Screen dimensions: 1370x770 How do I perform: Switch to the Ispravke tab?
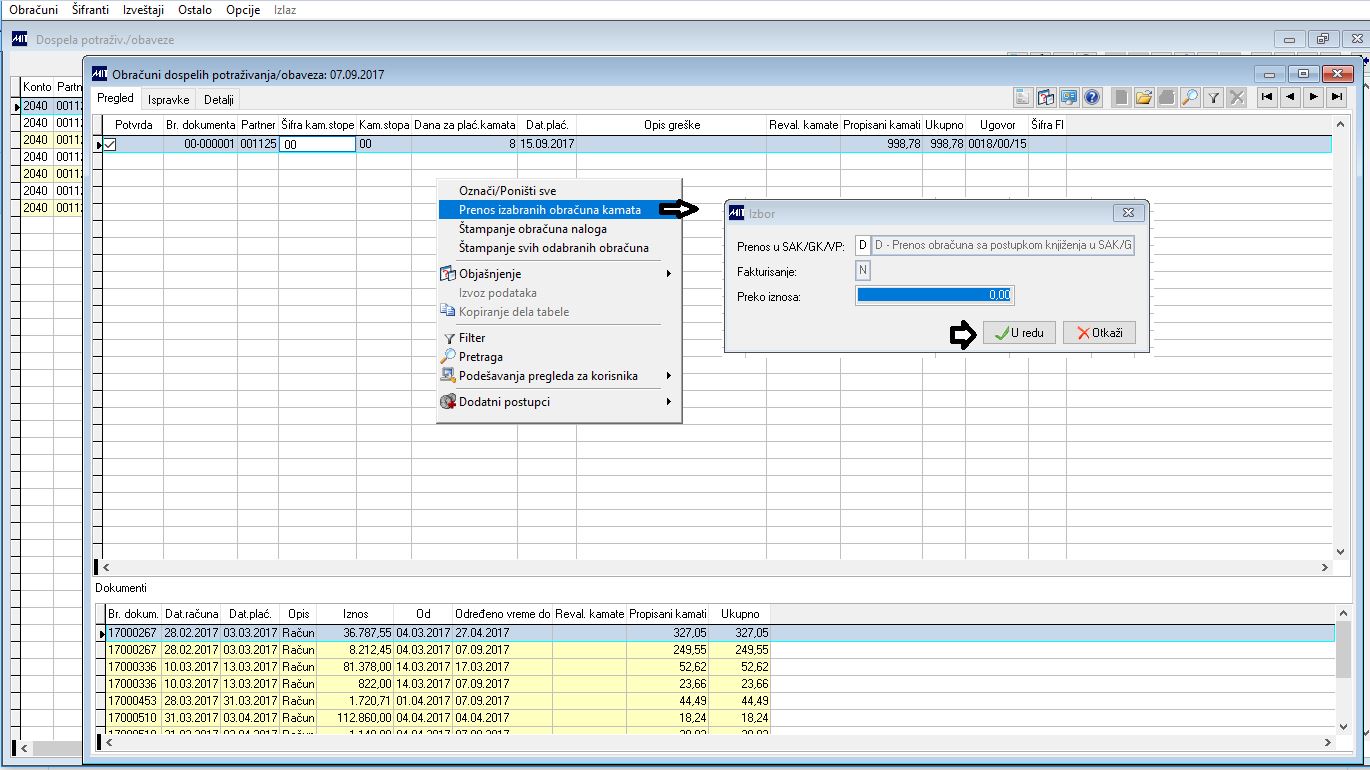coord(168,100)
